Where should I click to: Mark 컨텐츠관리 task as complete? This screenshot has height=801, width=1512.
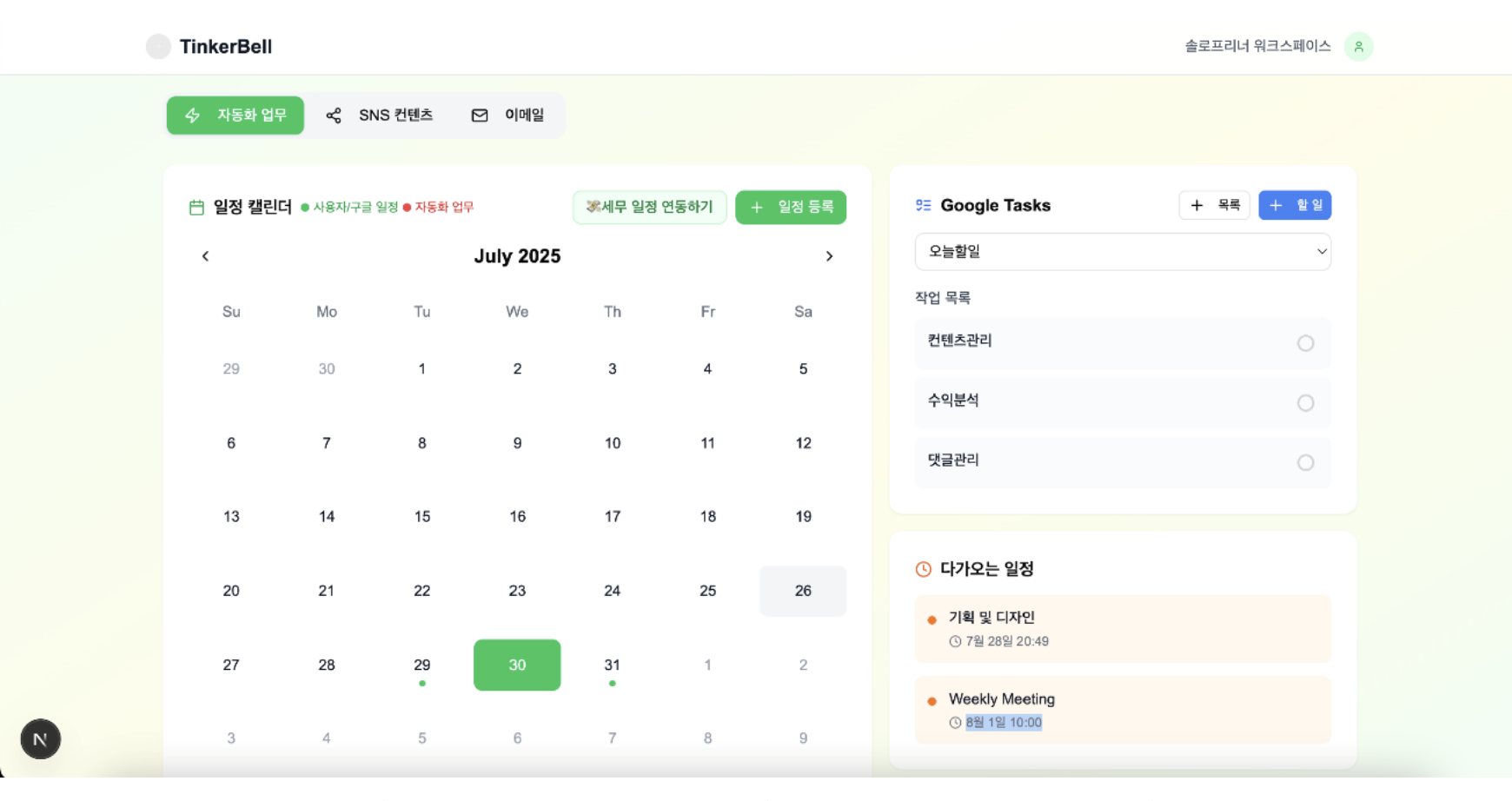(x=1306, y=343)
